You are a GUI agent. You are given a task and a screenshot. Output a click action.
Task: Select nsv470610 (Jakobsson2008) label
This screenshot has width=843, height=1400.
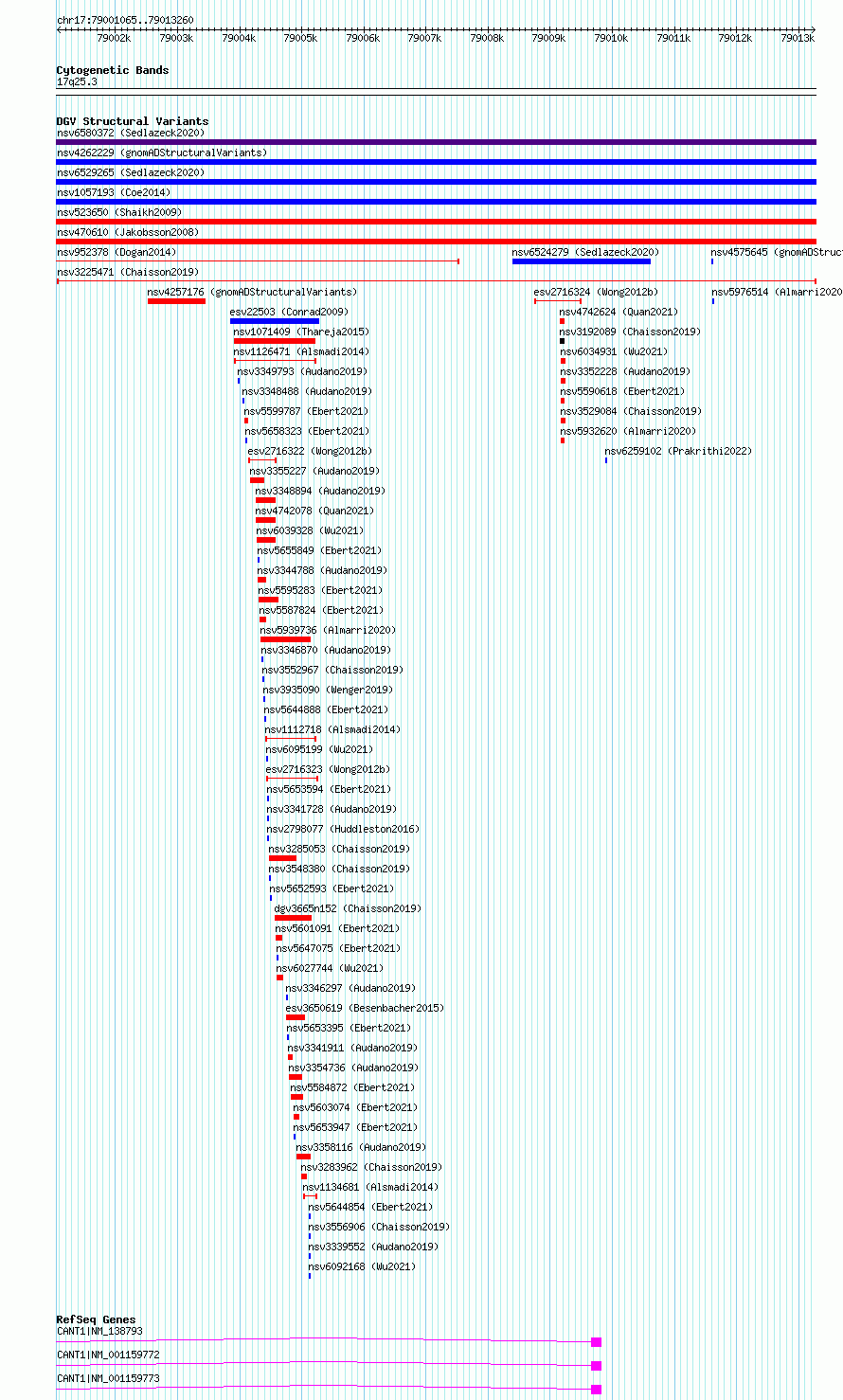[x=128, y=232]
